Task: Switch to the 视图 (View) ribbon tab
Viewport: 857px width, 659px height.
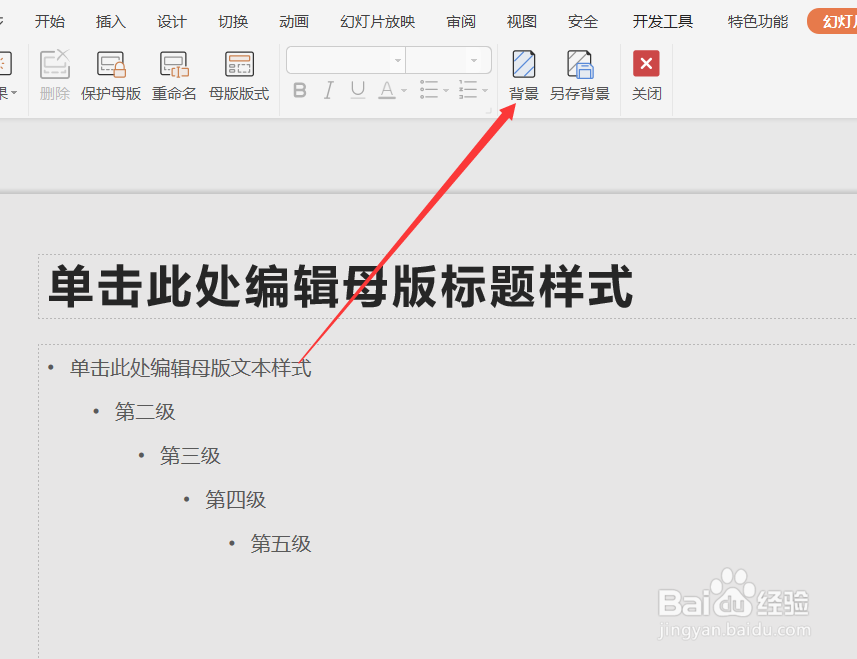Action: coord(521,20)
